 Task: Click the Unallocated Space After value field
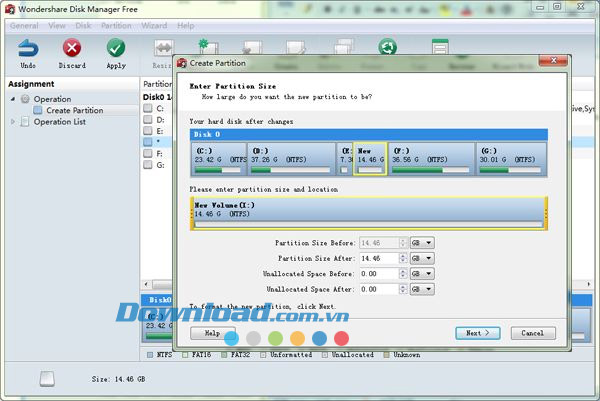379,289
